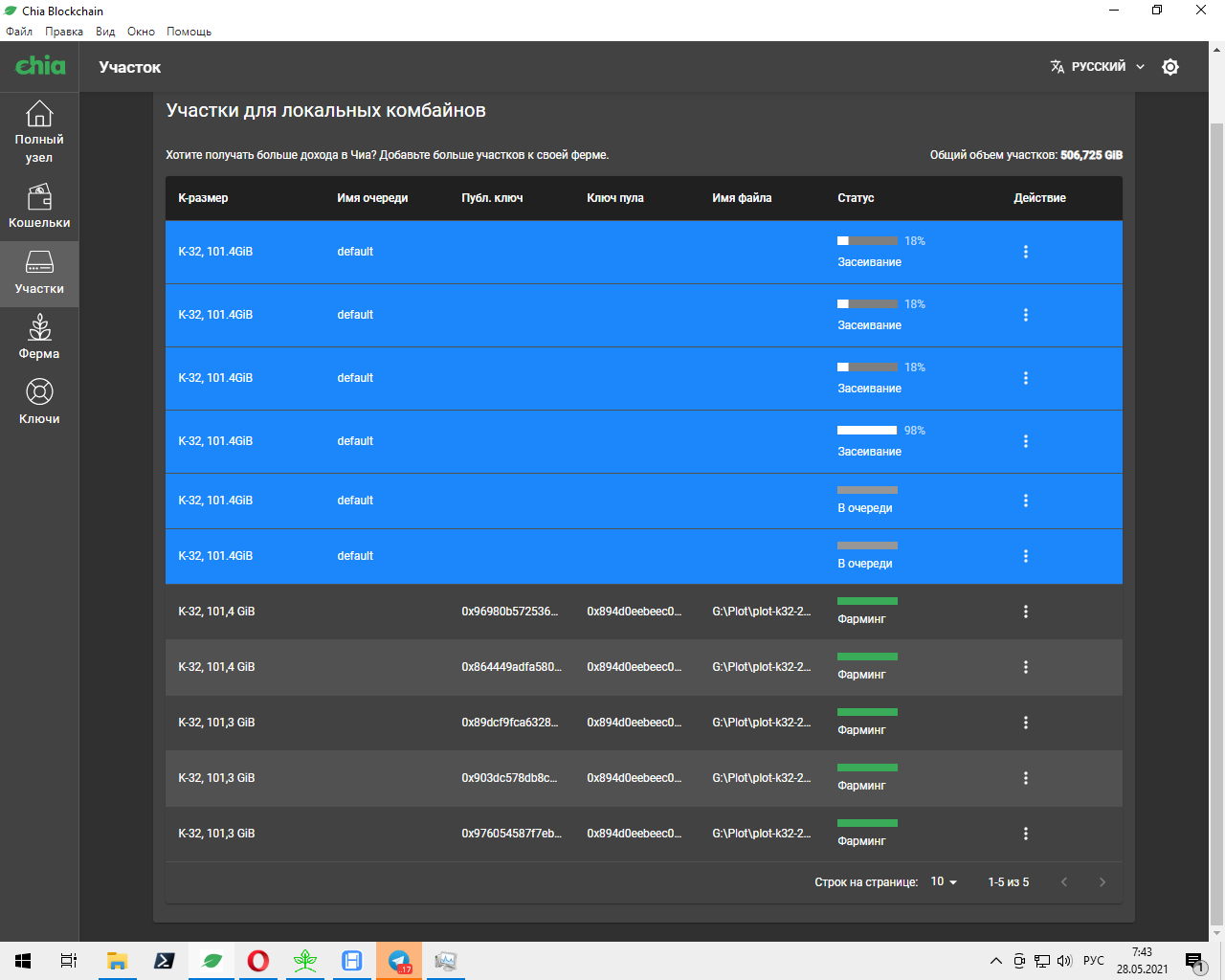Click the Имя файла column header
1225x980 pixels.
pos(742,198)
